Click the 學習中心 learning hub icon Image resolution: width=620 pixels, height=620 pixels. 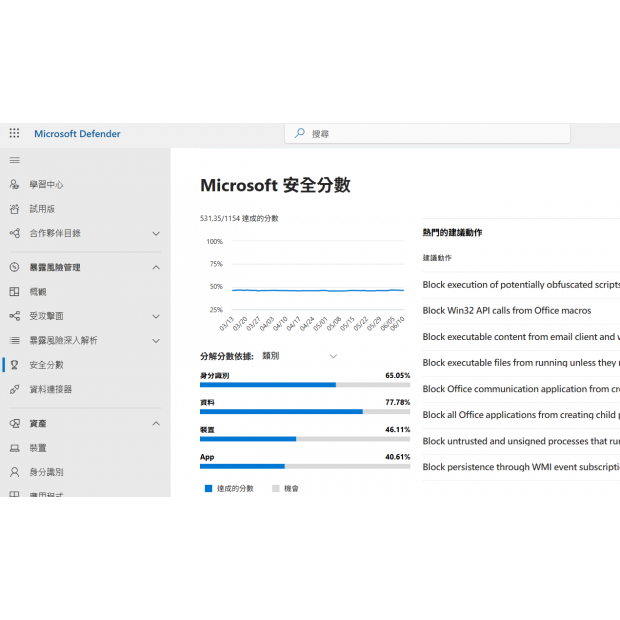pyautogui.click(x=14, y=185)
